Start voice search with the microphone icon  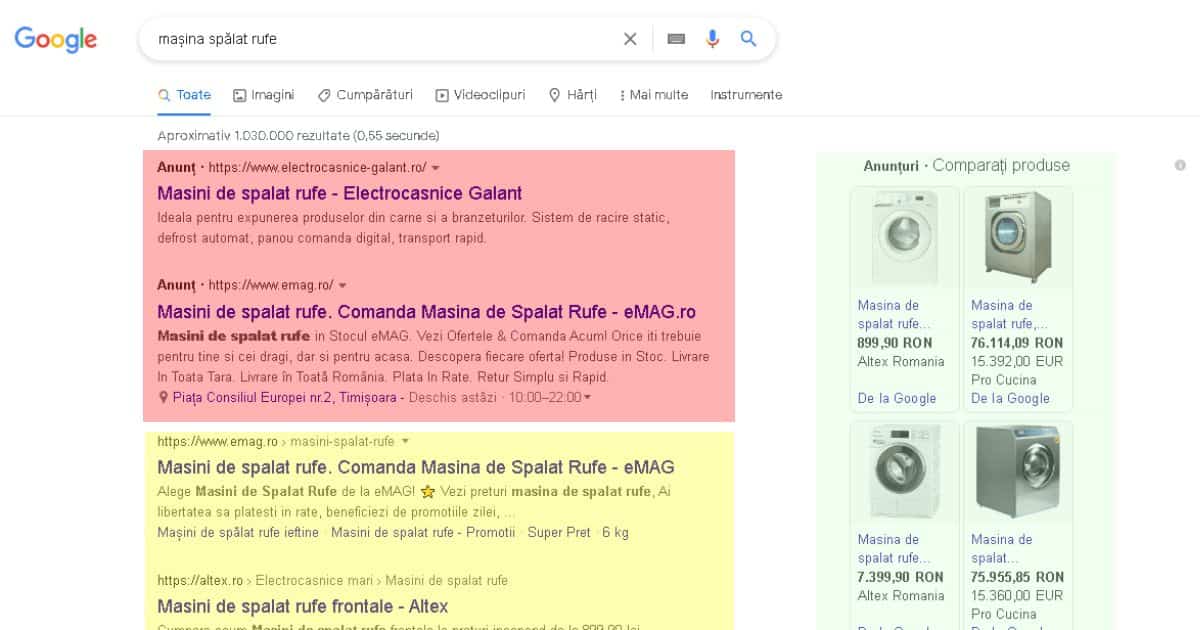pyautogui.click(x=712, y=38)
